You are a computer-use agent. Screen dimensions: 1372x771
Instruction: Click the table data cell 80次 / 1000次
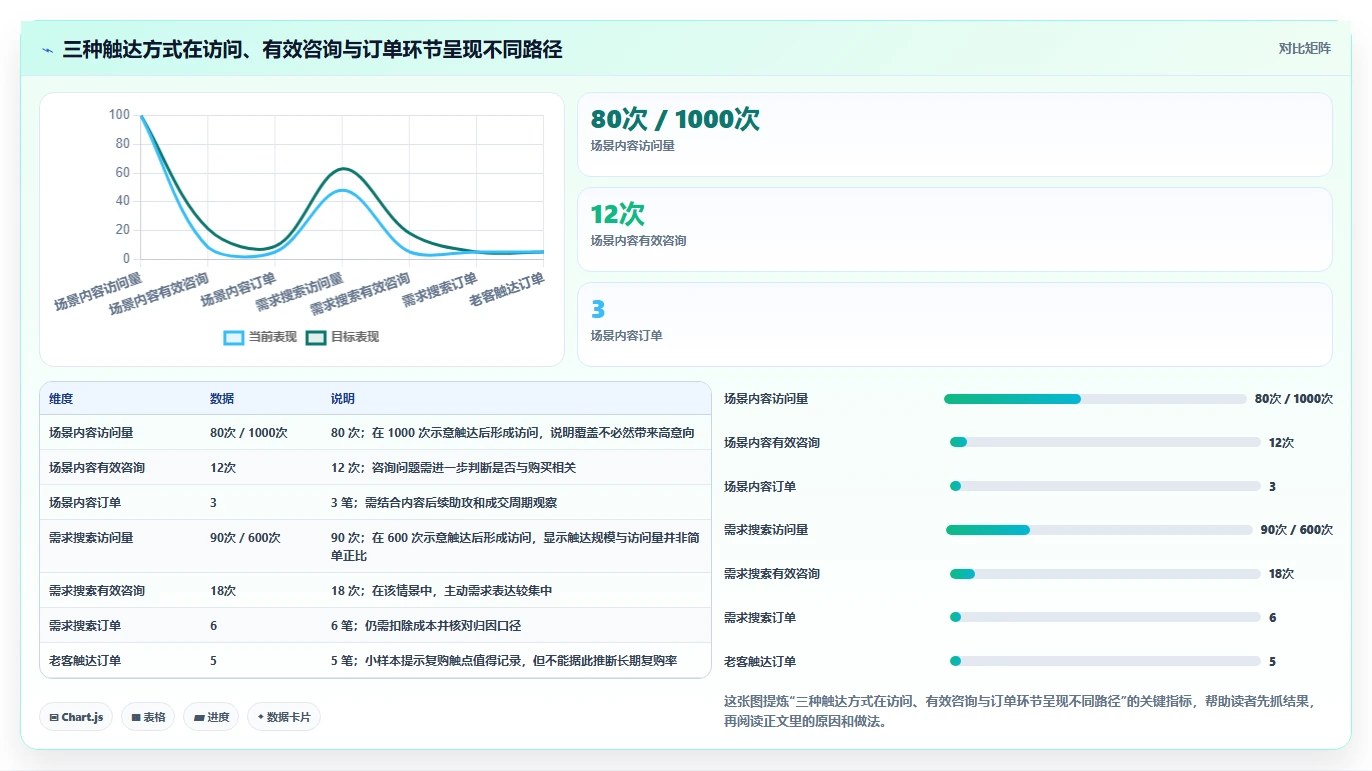point(249,433)
